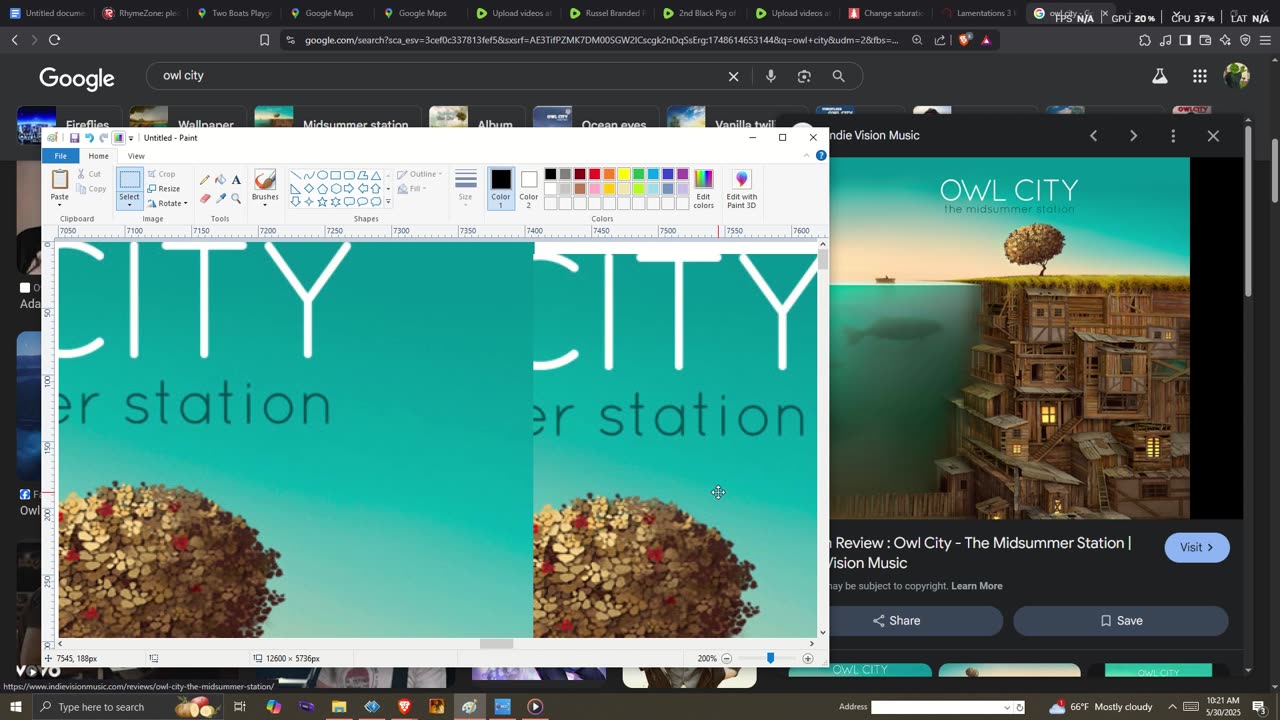The width and height of the screenshot is (1280, 720).
Task: Click the zoom in plus button in Paint
Action: pyautogui.click(x=808, y=658)
